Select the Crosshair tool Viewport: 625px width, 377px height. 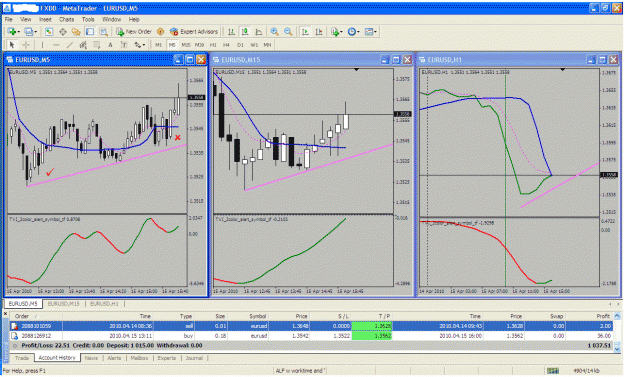(x=26, y=45)
